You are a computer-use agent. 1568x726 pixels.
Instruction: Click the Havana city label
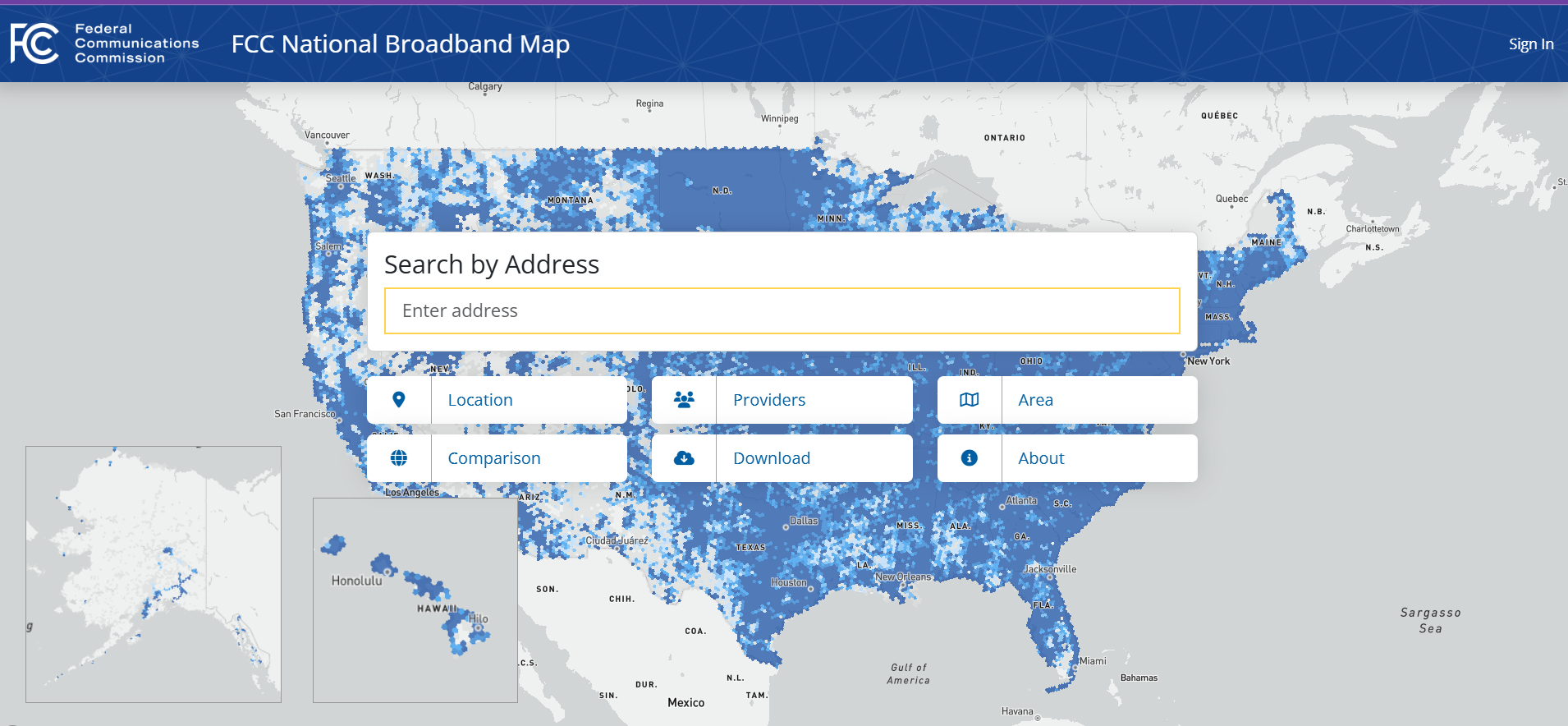pos(1017,711)
